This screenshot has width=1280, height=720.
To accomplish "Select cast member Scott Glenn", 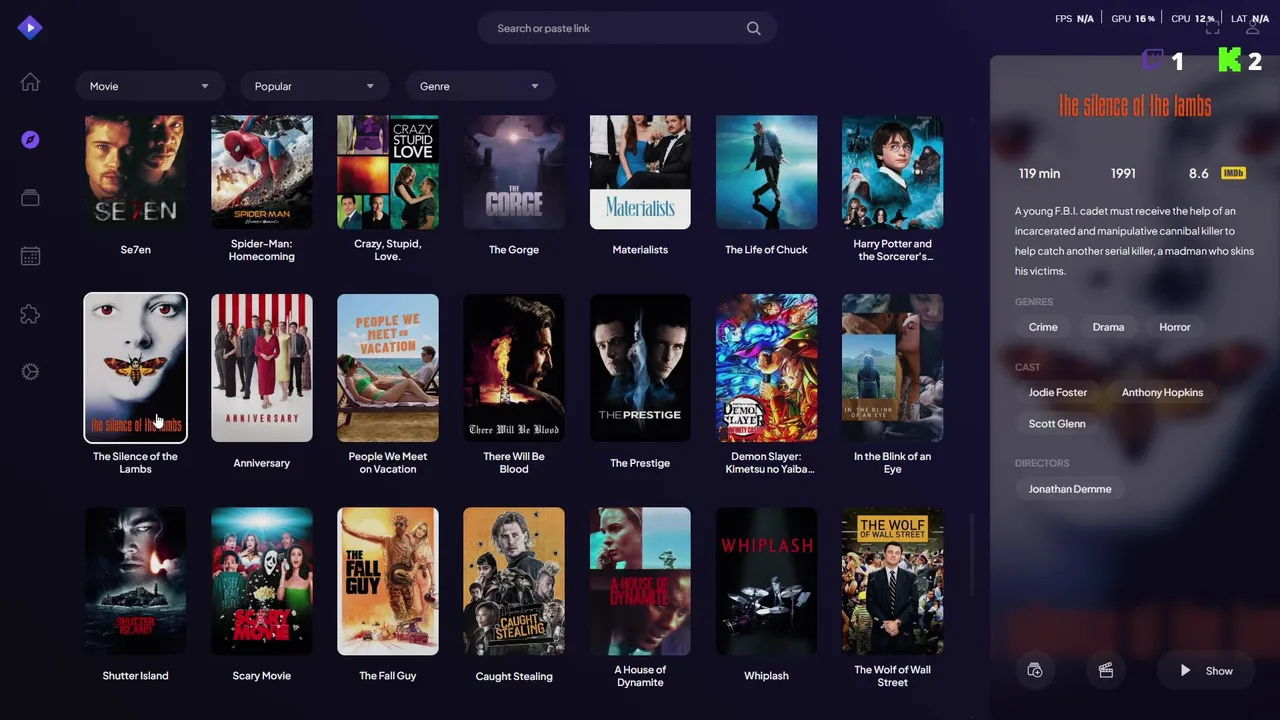I will point(1057,424).
